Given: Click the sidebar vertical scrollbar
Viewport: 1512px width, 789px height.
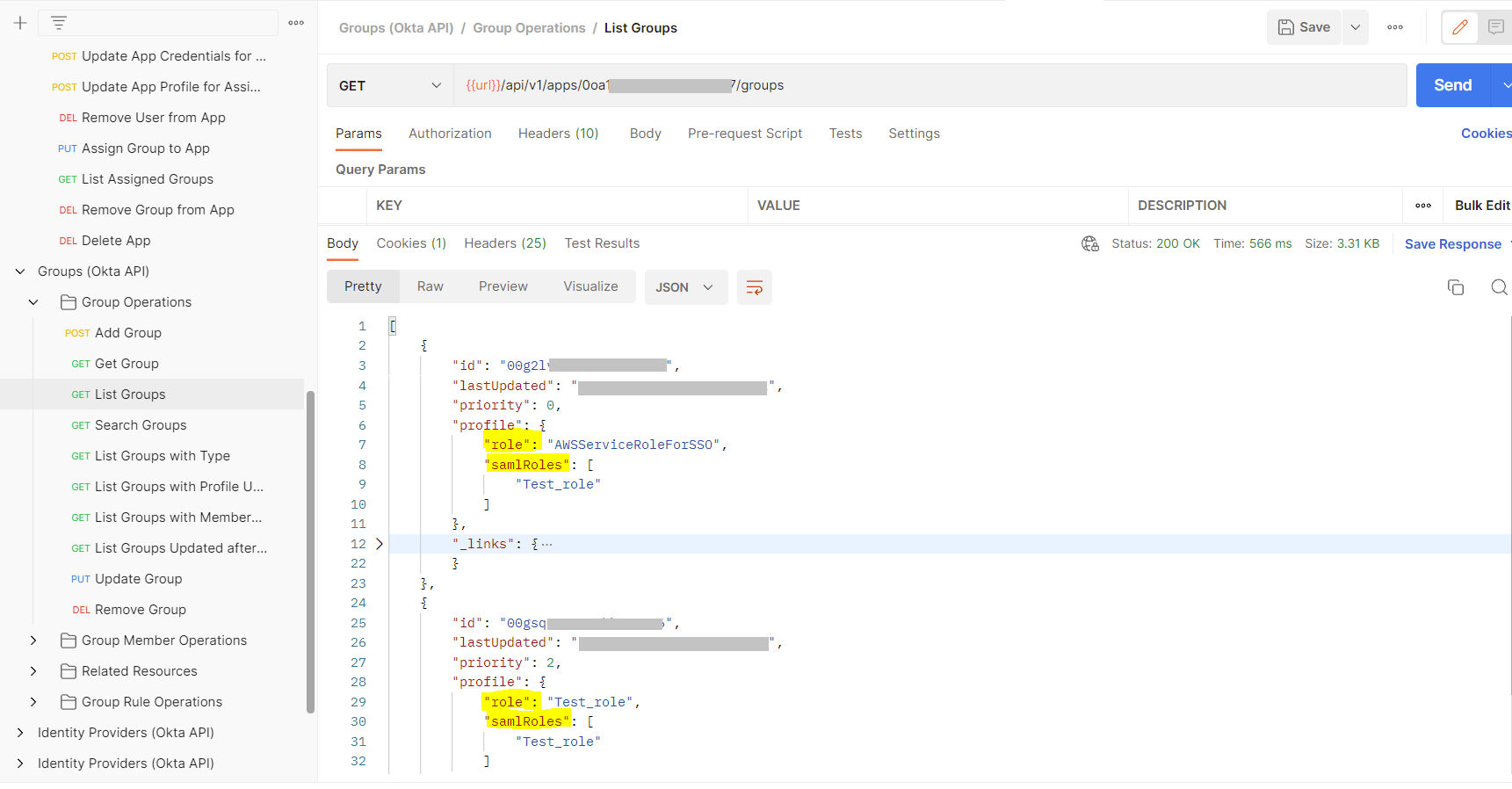Looking at the screenshot, I should pos(310,552).
